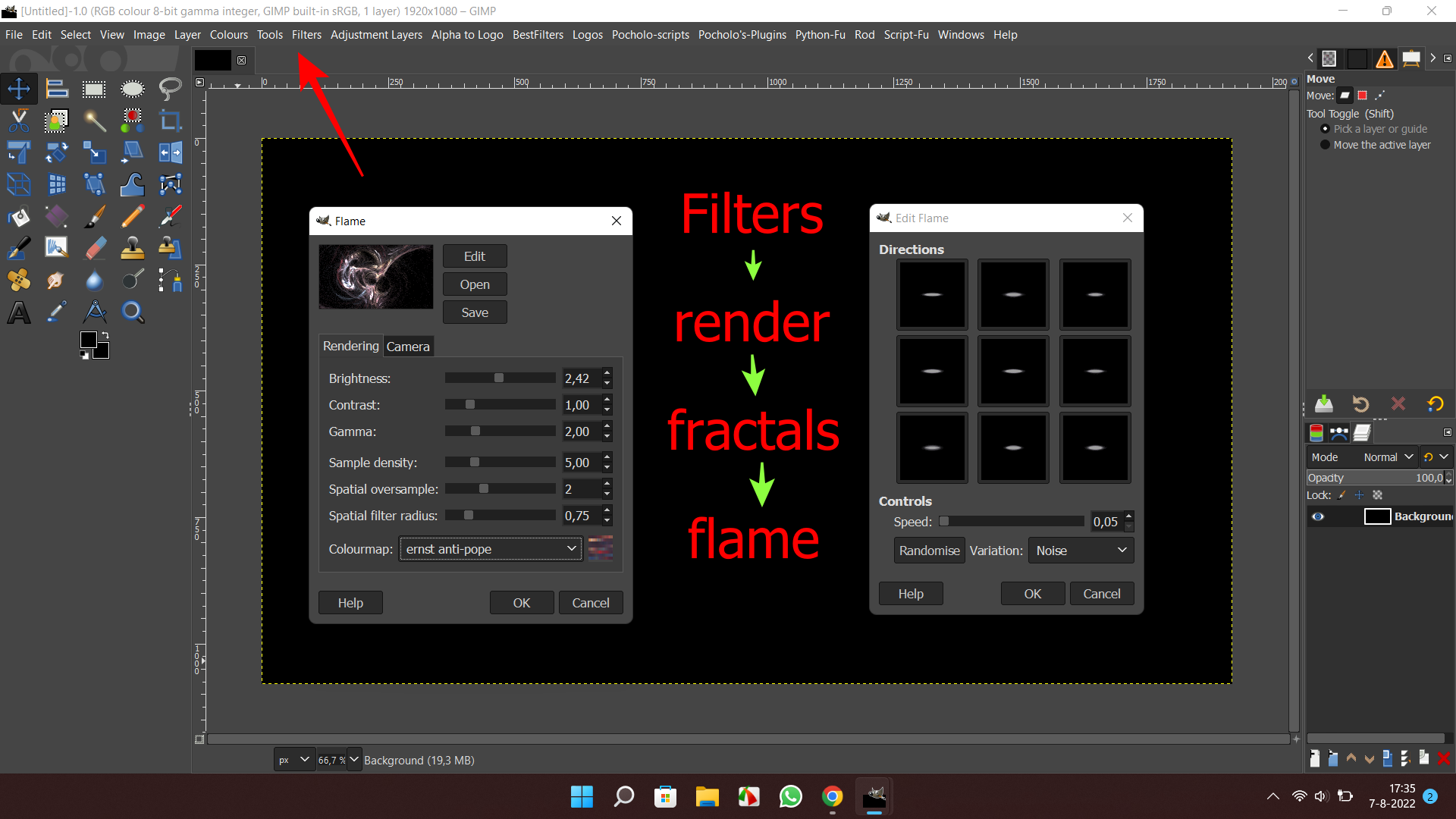Viewport: 1456px width, 819px height.
Task: Pick the Eraser tool
Action: pos(94,248)
